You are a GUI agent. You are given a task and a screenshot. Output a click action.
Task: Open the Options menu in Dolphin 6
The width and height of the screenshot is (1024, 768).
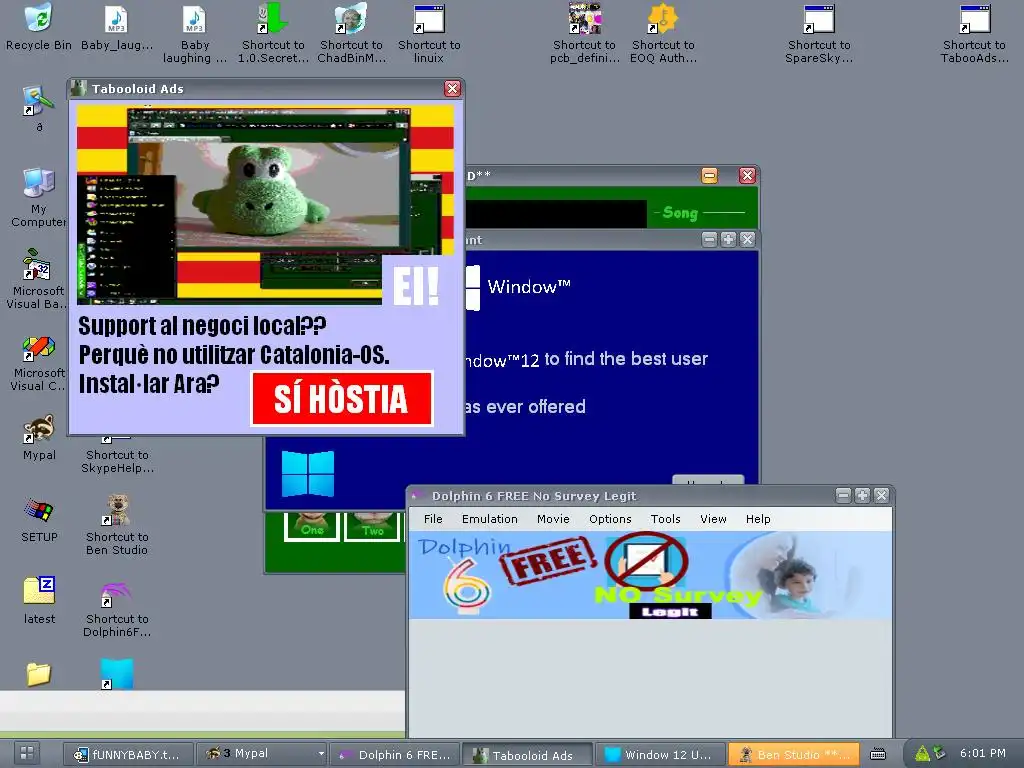coord(610,519)
